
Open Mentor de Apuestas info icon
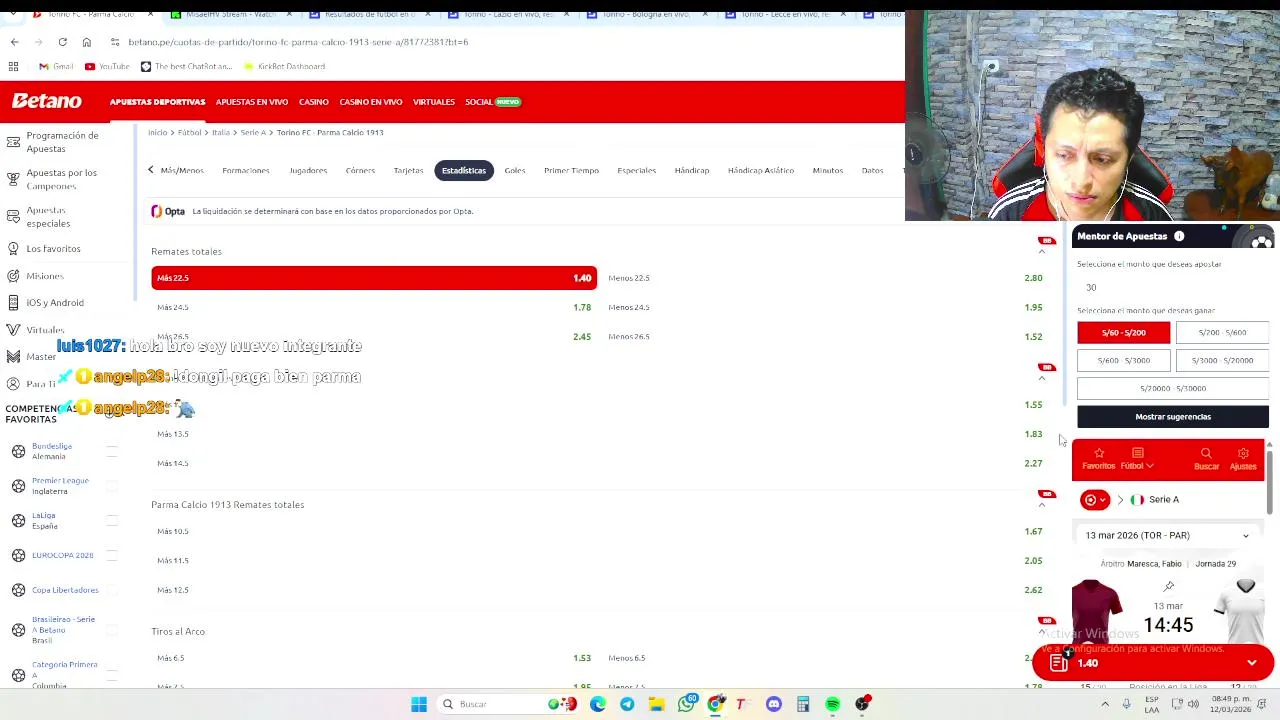[1179, 236]
